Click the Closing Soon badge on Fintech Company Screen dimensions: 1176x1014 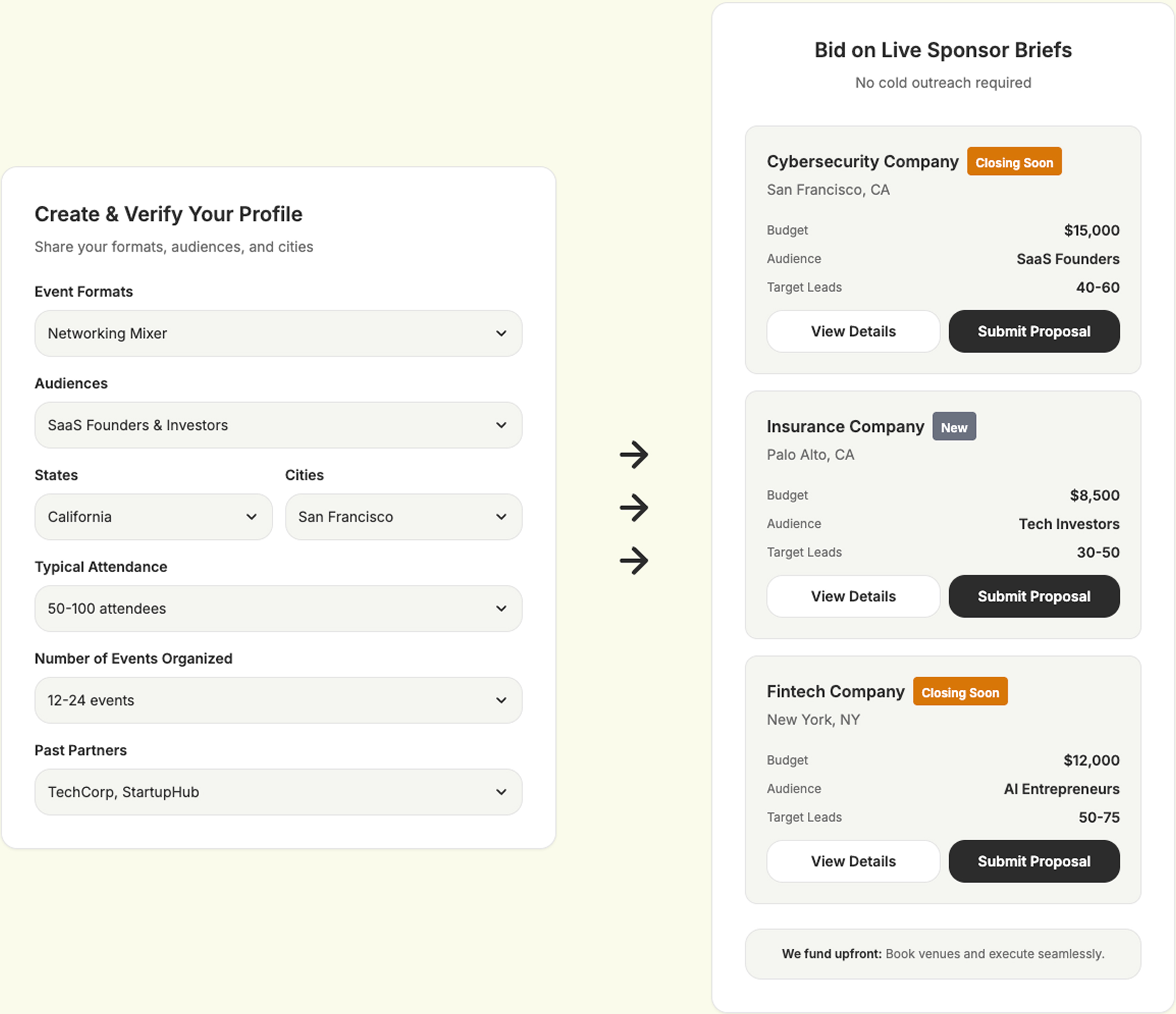[x=960, y=692]
